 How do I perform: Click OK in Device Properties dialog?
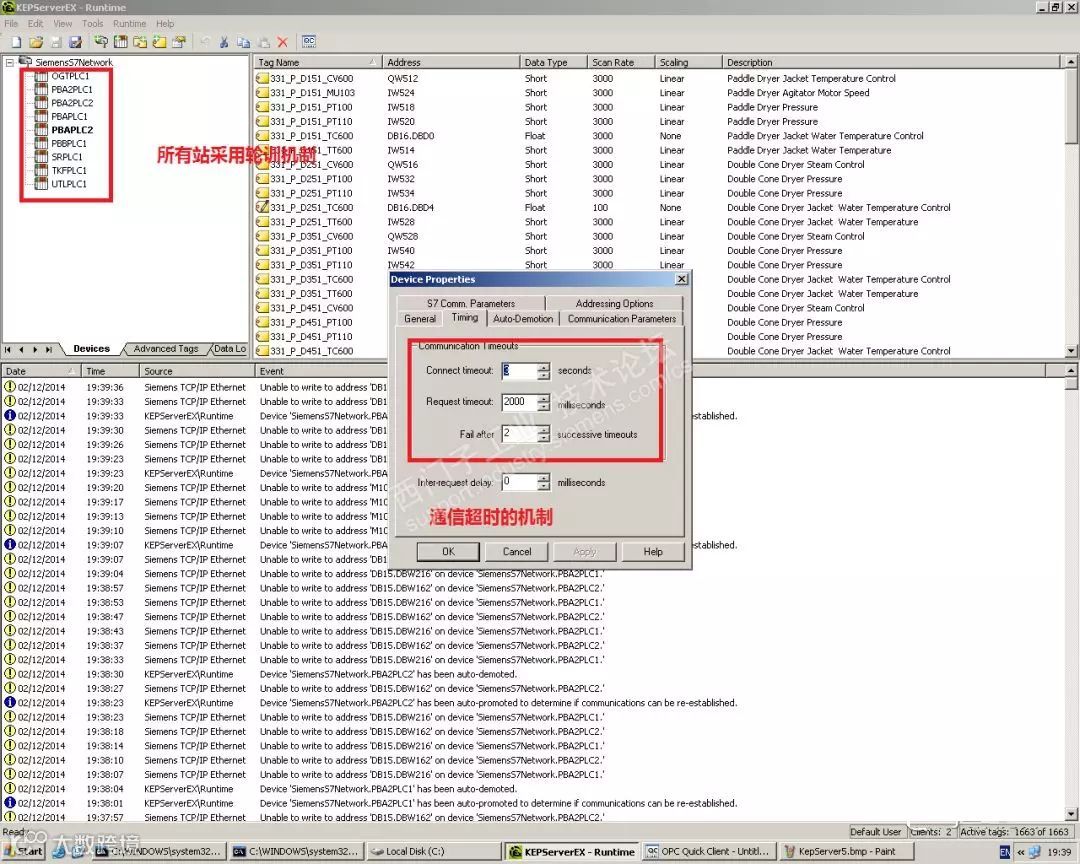[x=448, y=551]
